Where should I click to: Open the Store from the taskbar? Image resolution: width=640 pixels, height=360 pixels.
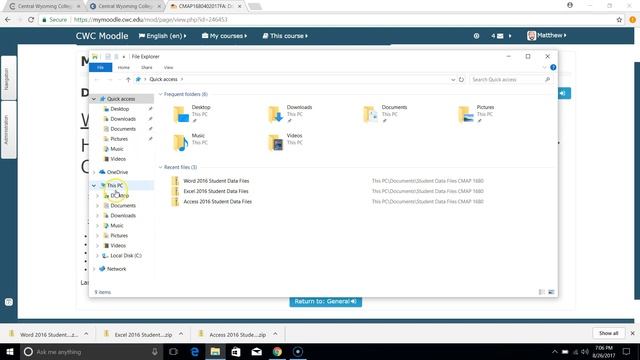coord(236,351)
